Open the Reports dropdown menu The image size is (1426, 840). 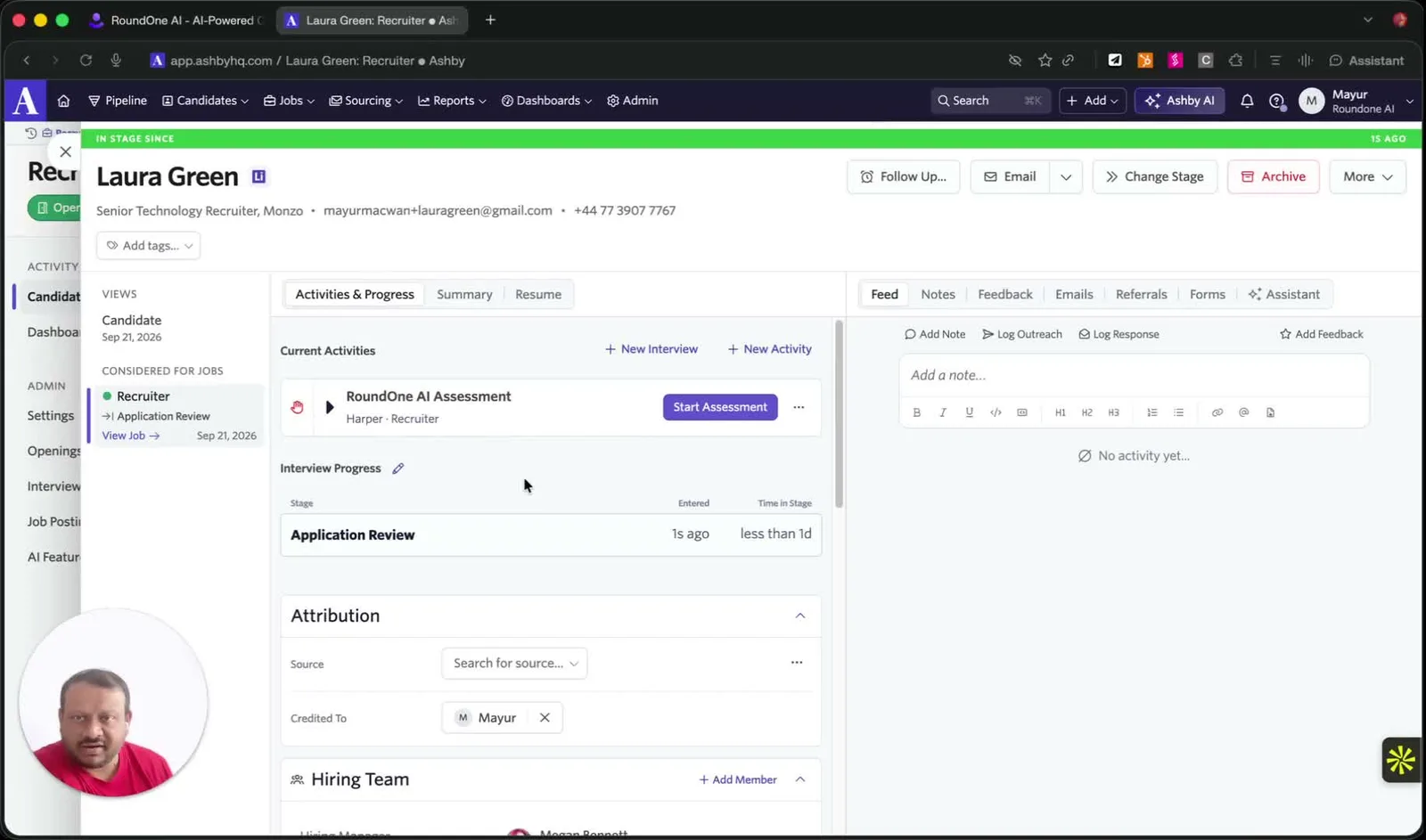pyautogui.click(x=452, y=101)
